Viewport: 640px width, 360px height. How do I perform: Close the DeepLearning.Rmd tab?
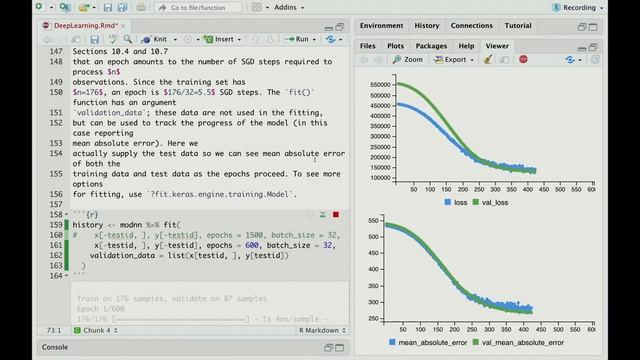(x=123, y=26)
